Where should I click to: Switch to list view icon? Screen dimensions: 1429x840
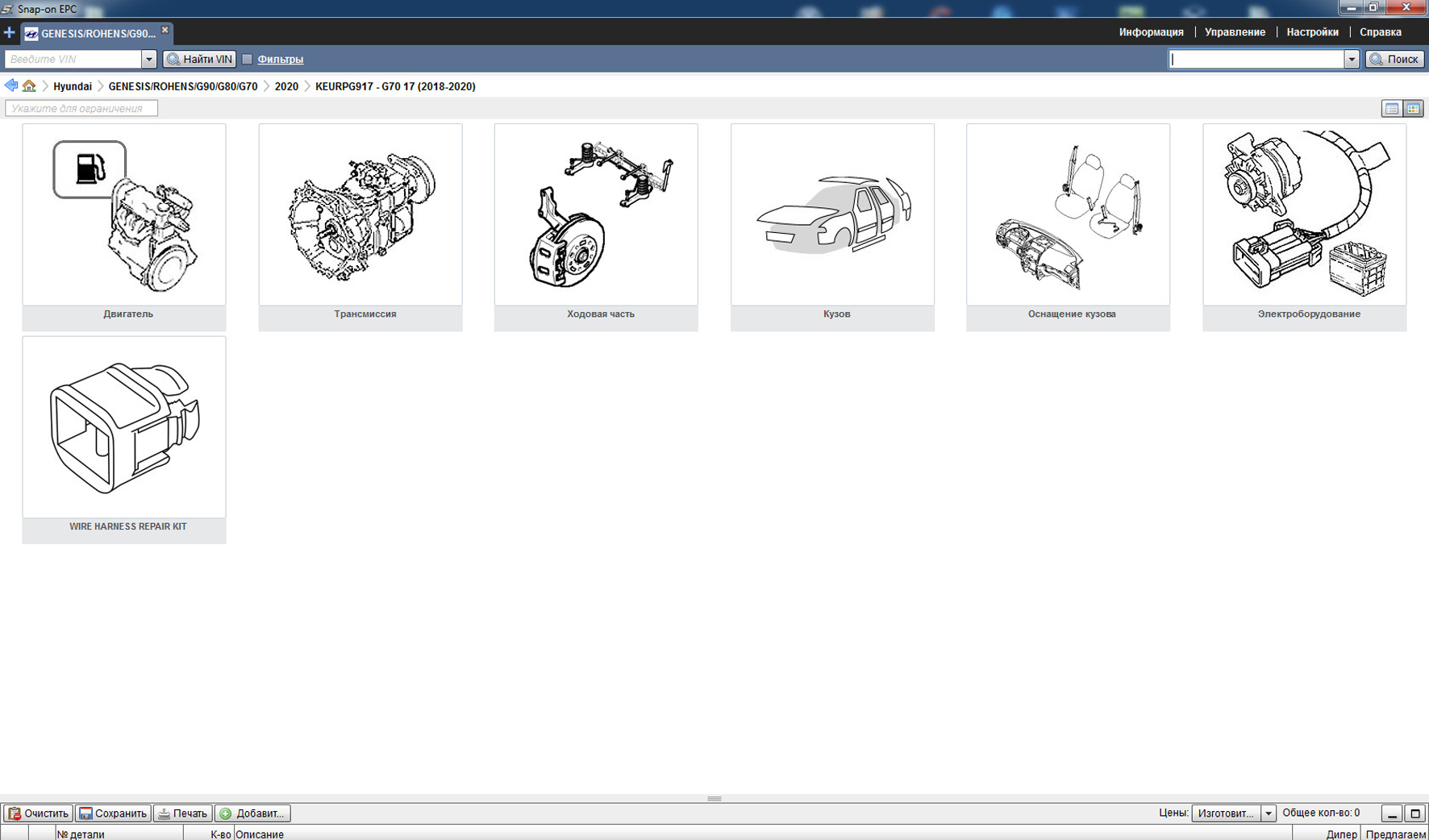1391,109
